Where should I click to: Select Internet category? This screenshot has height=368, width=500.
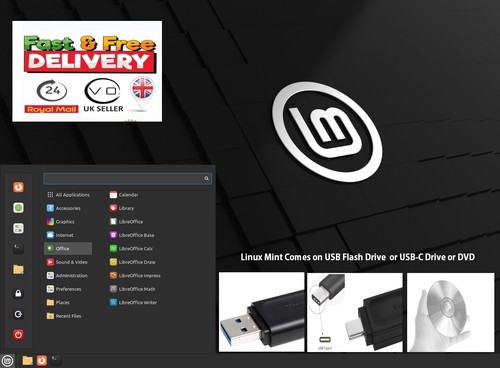60,235
